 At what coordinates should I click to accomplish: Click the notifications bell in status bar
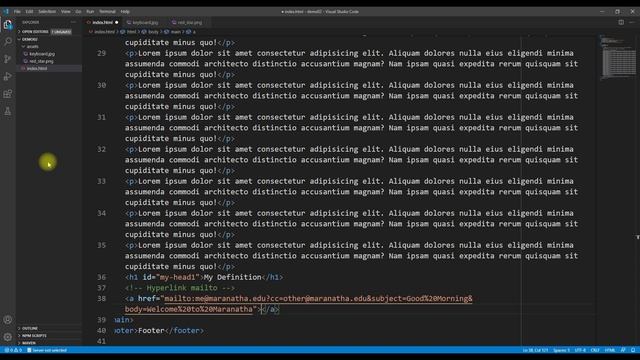coord(633,350)
